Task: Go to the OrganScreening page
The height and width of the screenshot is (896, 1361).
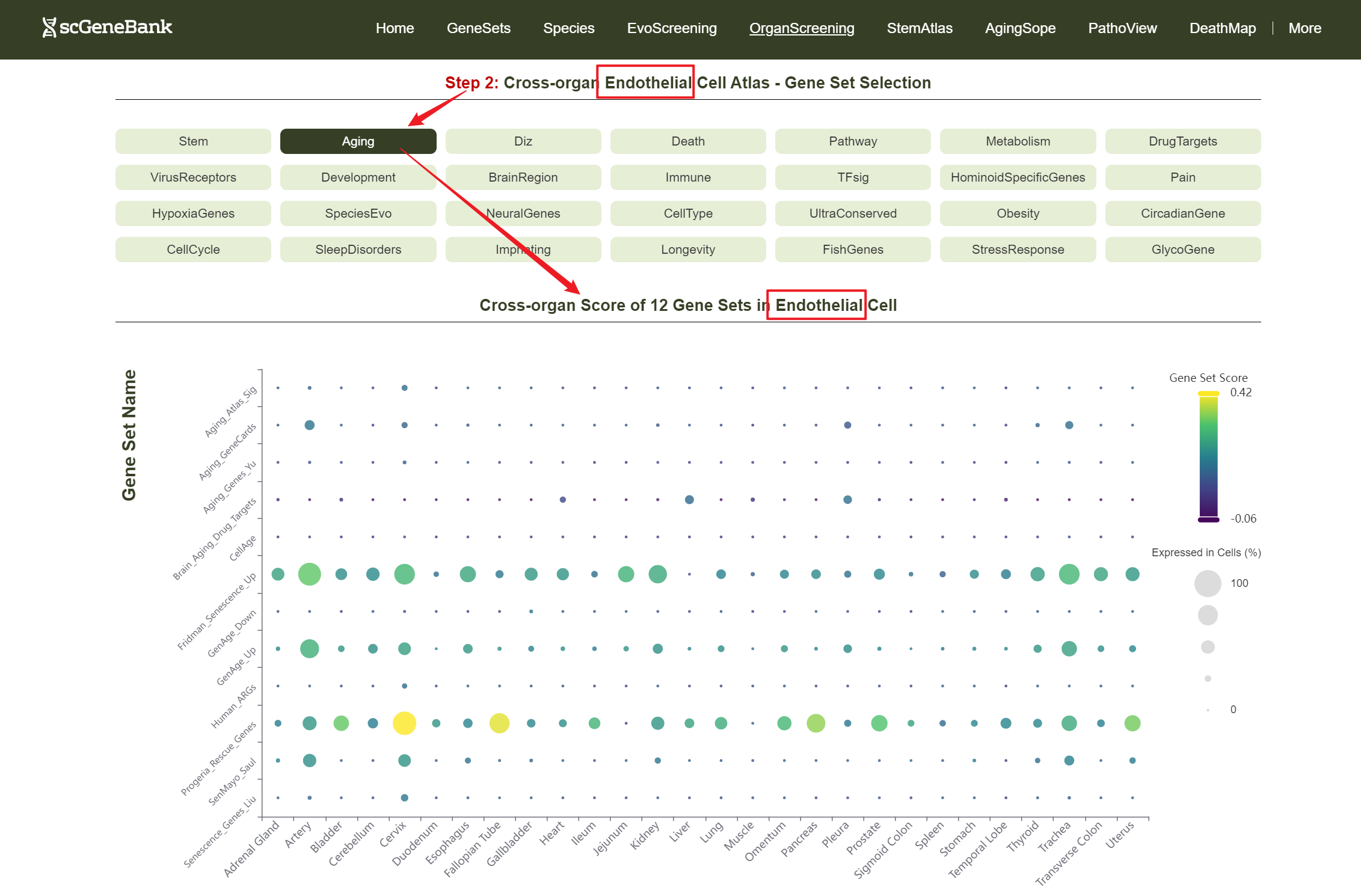Action: [x=801, y=28]
